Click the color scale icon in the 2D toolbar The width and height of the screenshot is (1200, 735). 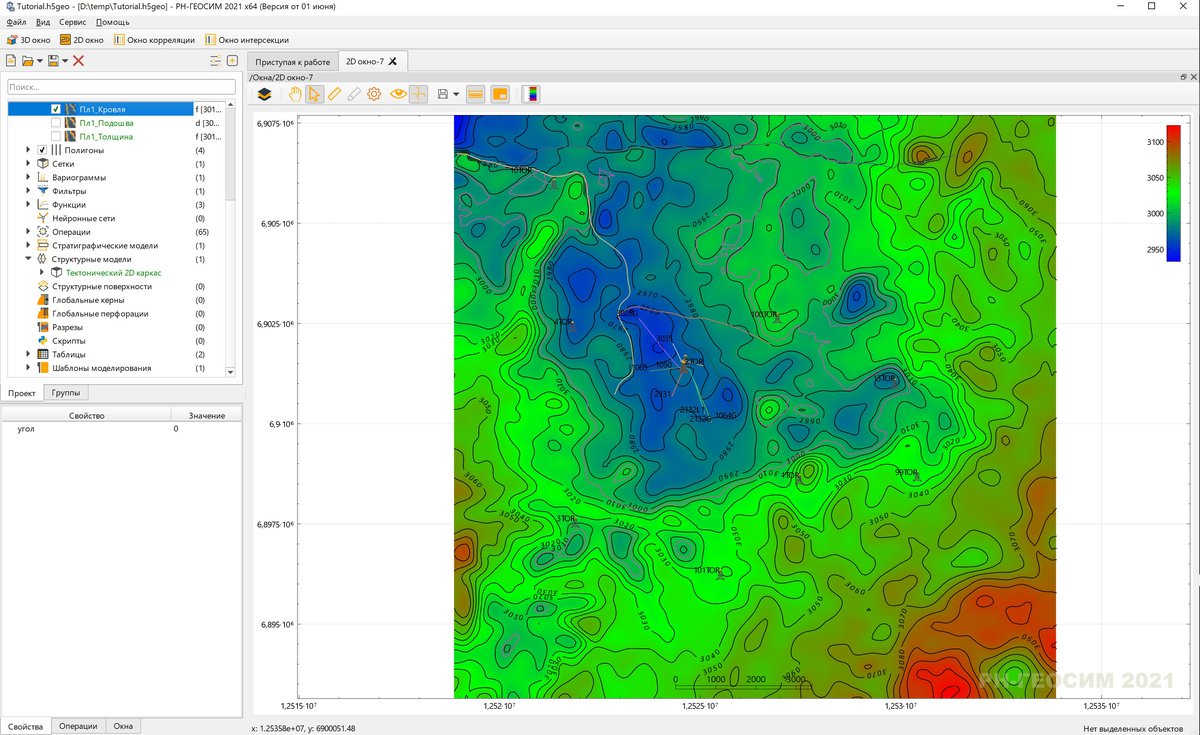point(532,94)
